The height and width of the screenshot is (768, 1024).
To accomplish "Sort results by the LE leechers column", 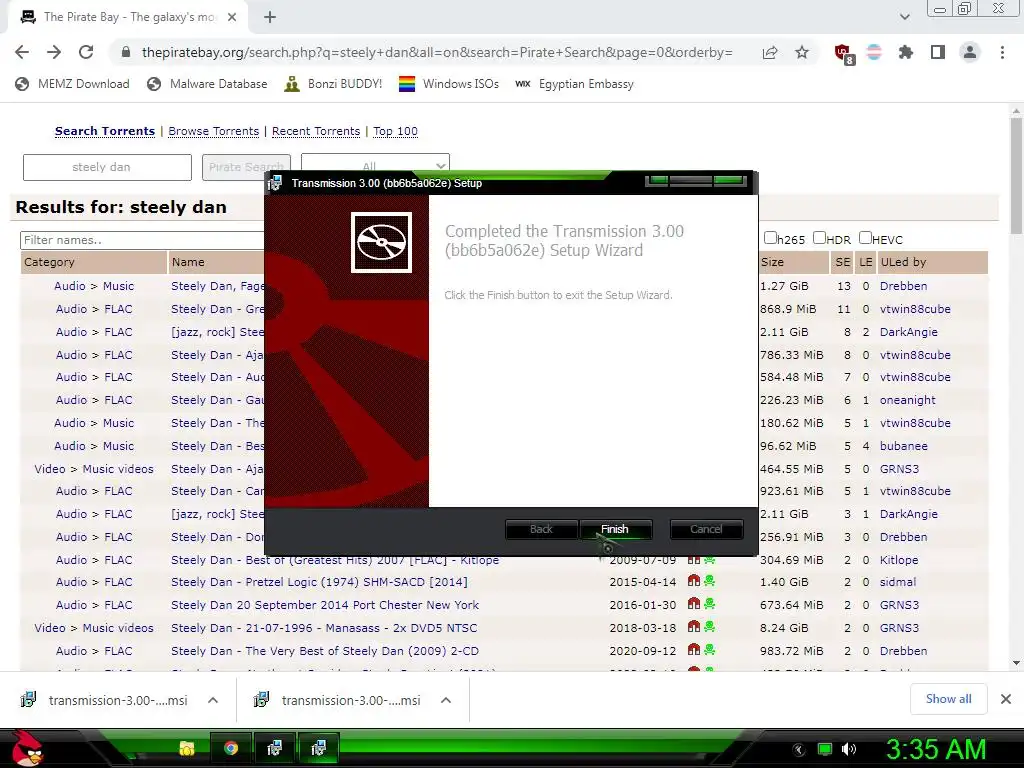I will (x=866, y=262).
